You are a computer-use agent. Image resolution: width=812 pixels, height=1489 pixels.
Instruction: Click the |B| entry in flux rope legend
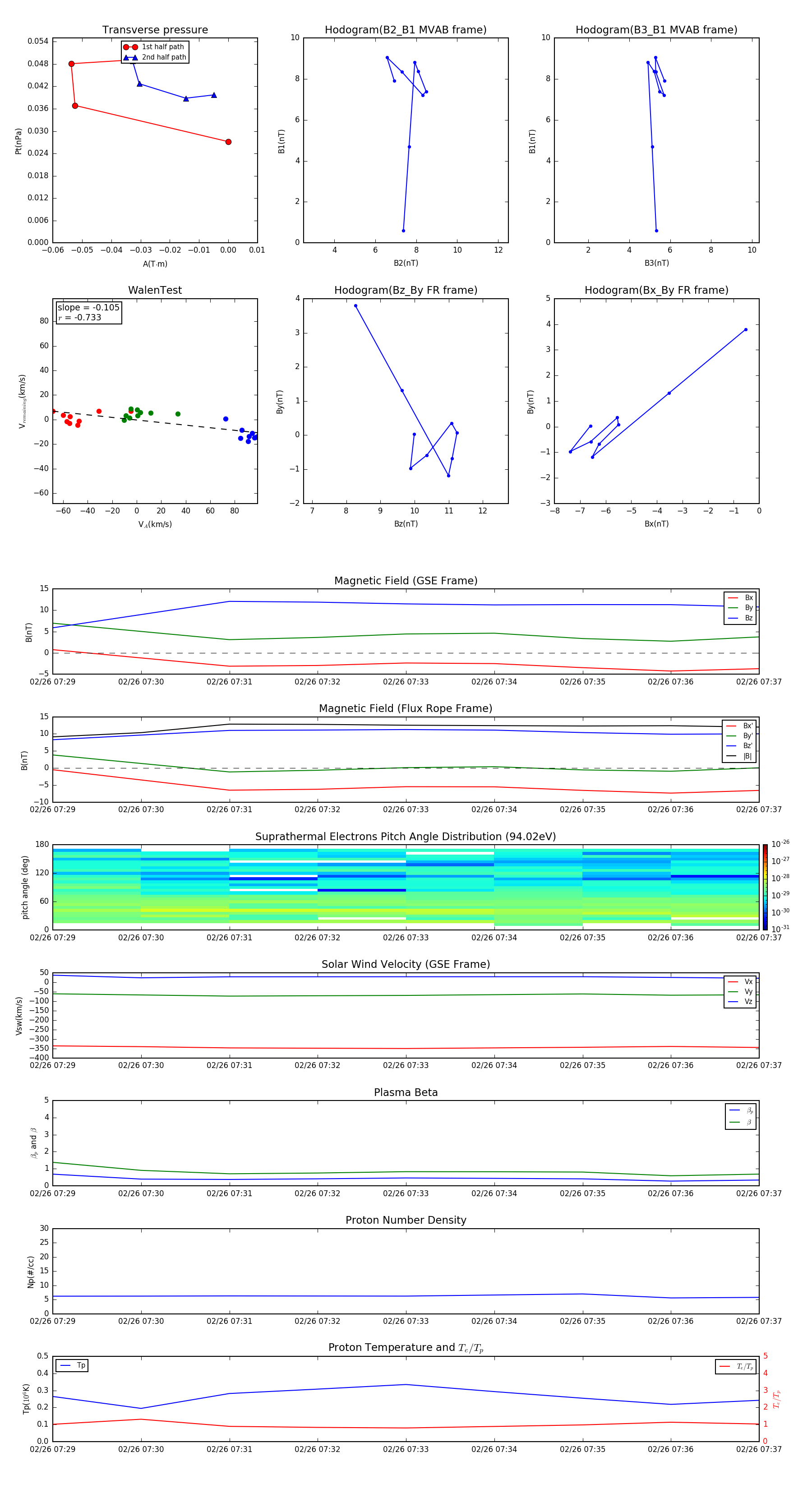[739, 756]
